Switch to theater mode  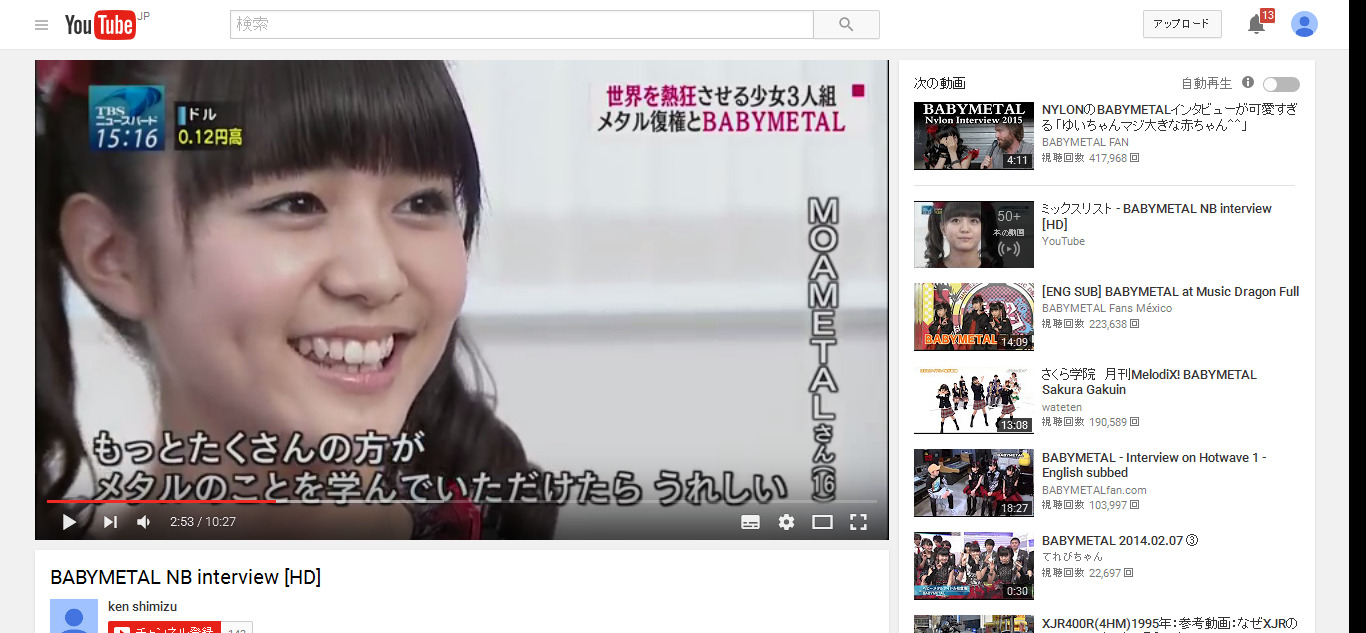[822, 521]
